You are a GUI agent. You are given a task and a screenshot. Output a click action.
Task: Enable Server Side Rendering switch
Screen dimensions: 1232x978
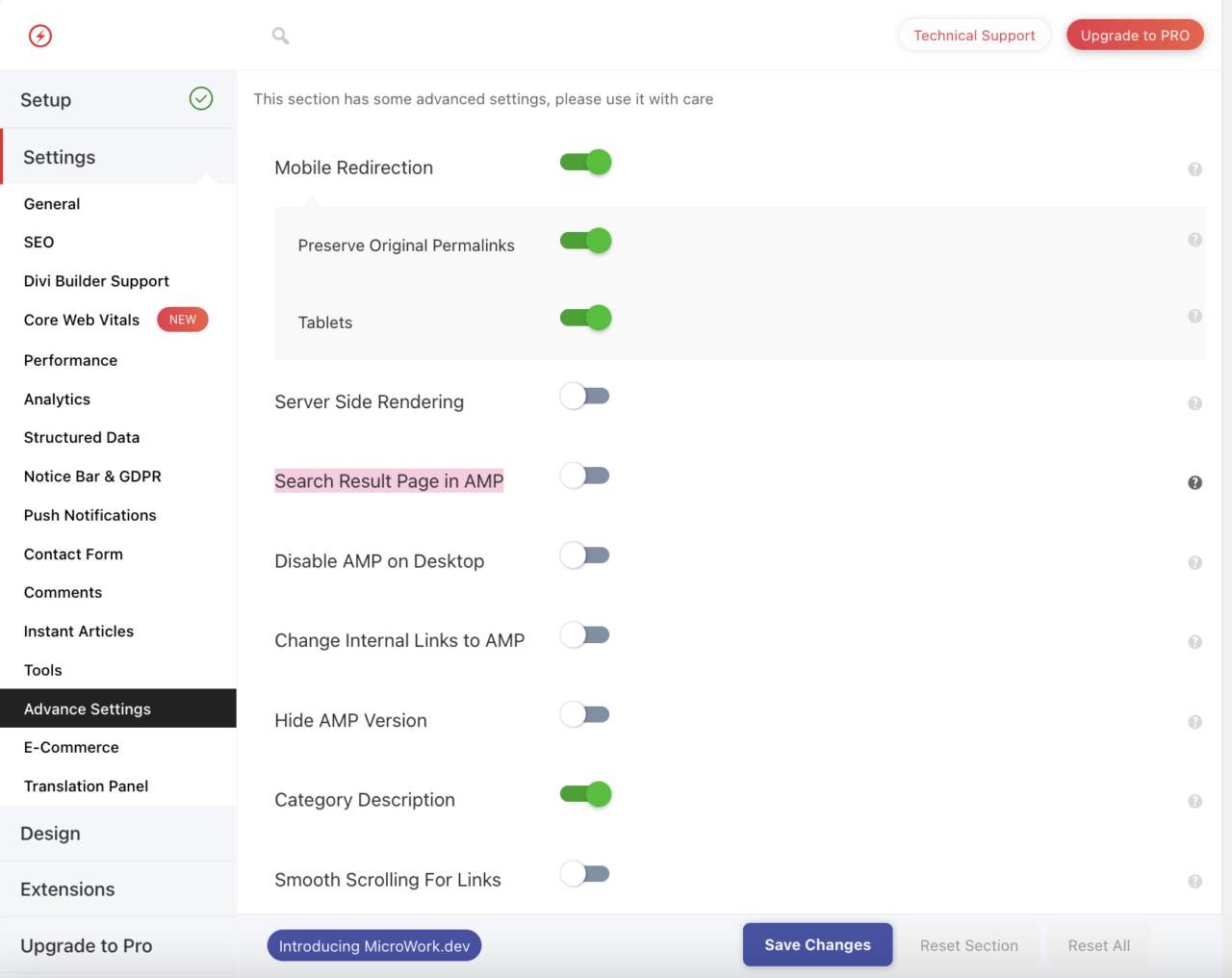(x=586, y=396)
